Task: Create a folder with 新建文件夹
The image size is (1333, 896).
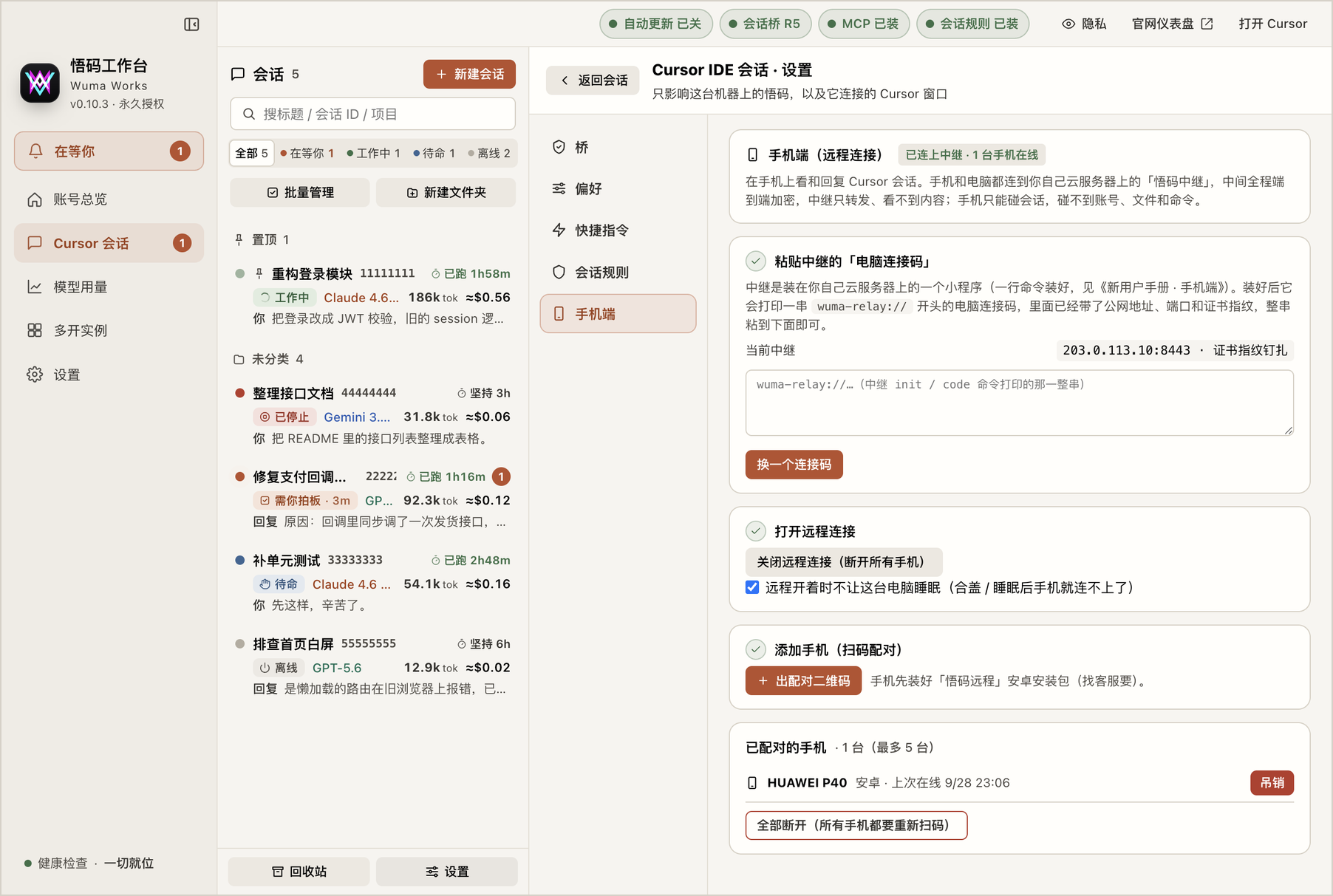Action: (446, 192)
